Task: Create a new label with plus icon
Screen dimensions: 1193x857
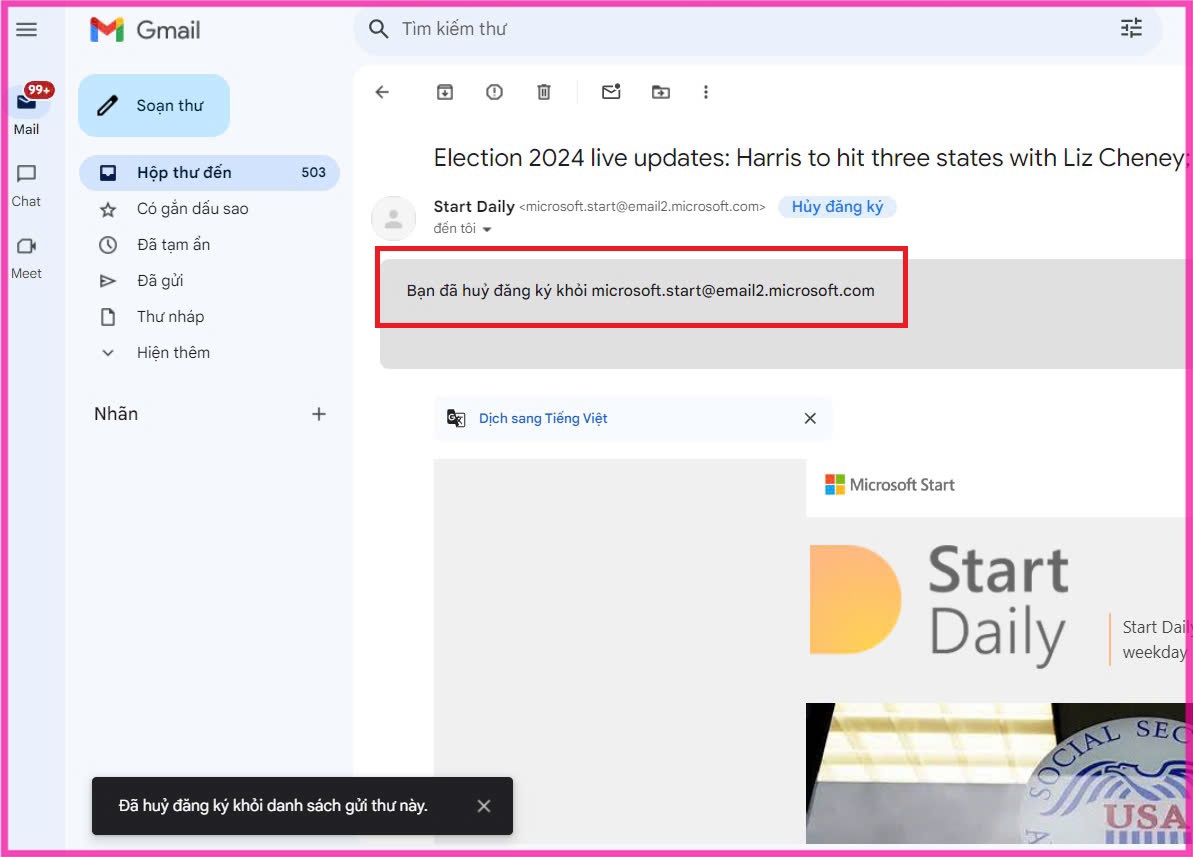Action: point(319,414)
